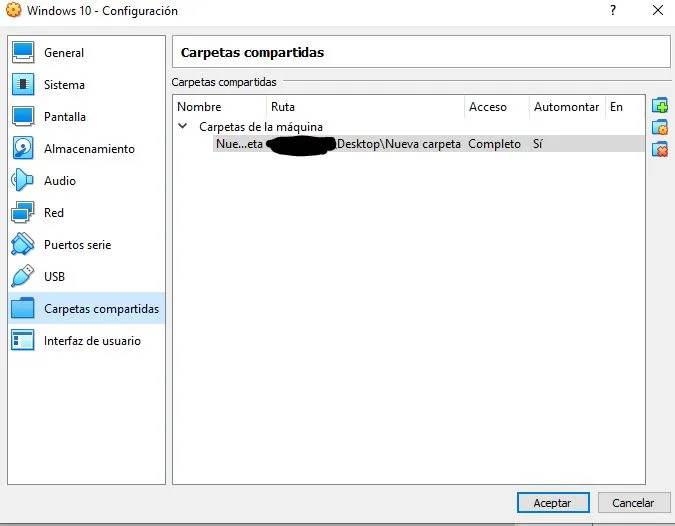
Task: Click the Completo access cell
Action: pos(494,144)
